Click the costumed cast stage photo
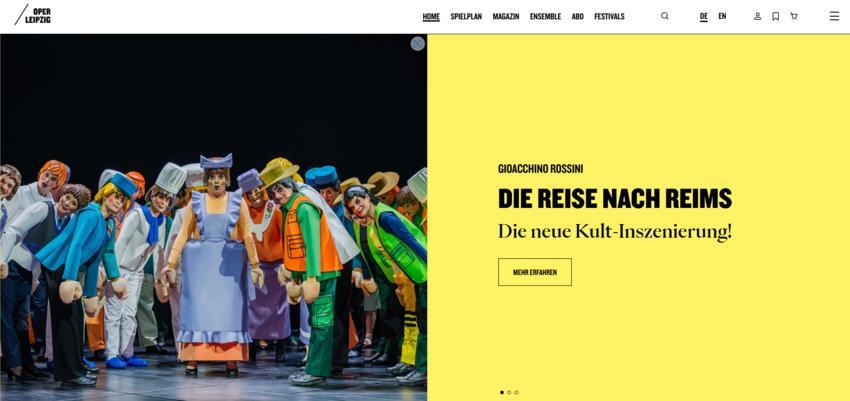The height and width of the screenshot is (401, 850). pos(214,217)
